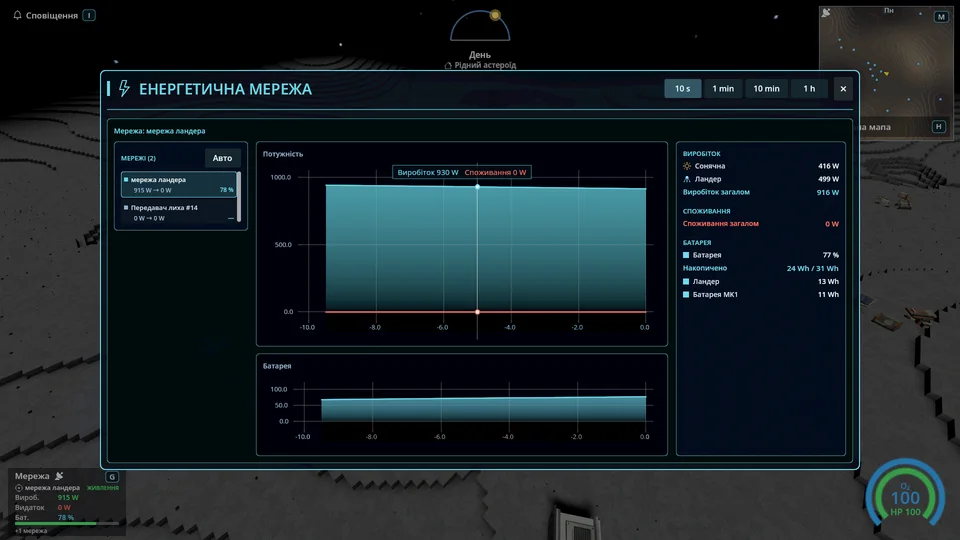This screenshot has height=540, width=960.
Task: Click the Батарея МК1 color square
Action: tap(686, 294)
